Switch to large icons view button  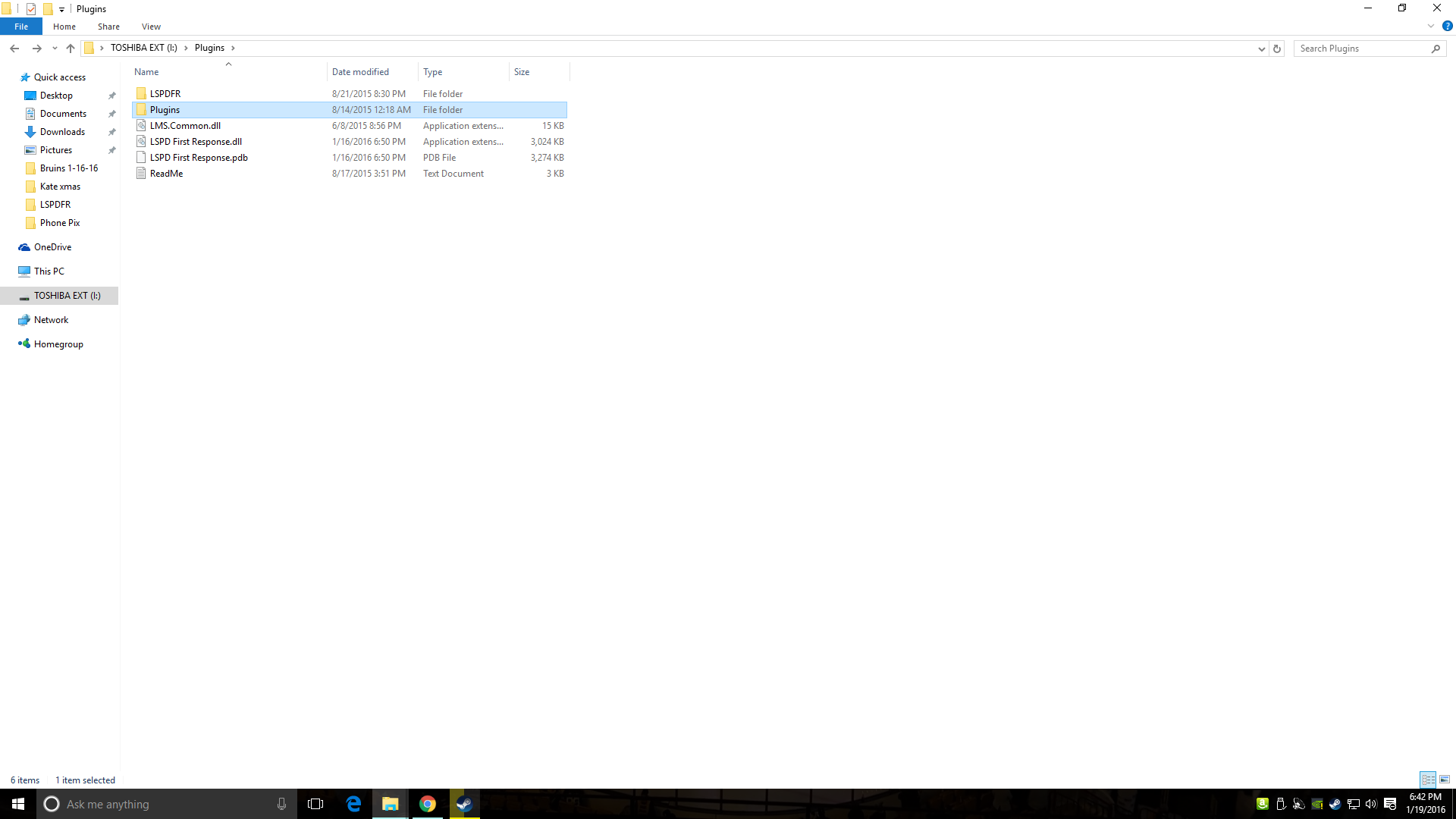(1445, 780)
